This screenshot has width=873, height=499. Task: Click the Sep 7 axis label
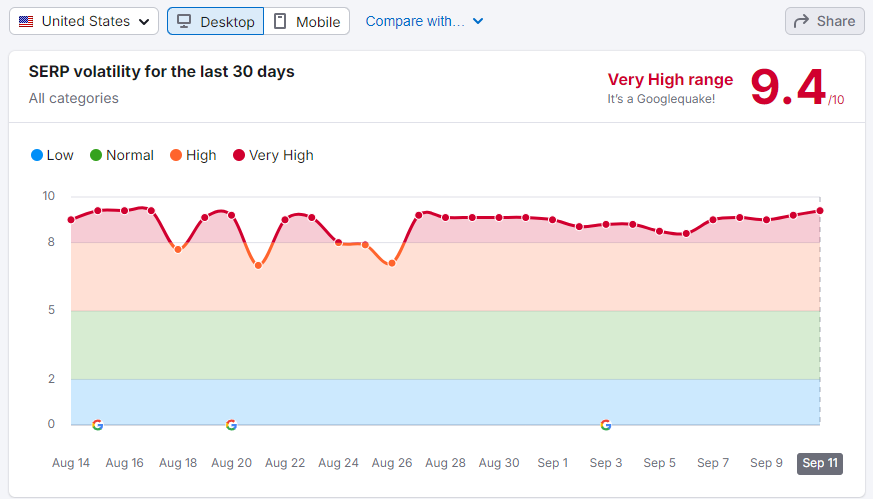(713, 463)
